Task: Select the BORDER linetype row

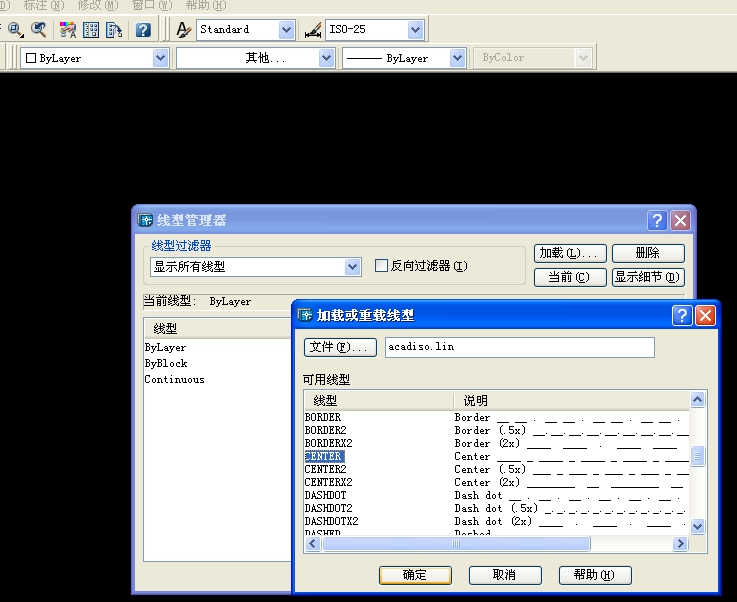Action: 496,417
